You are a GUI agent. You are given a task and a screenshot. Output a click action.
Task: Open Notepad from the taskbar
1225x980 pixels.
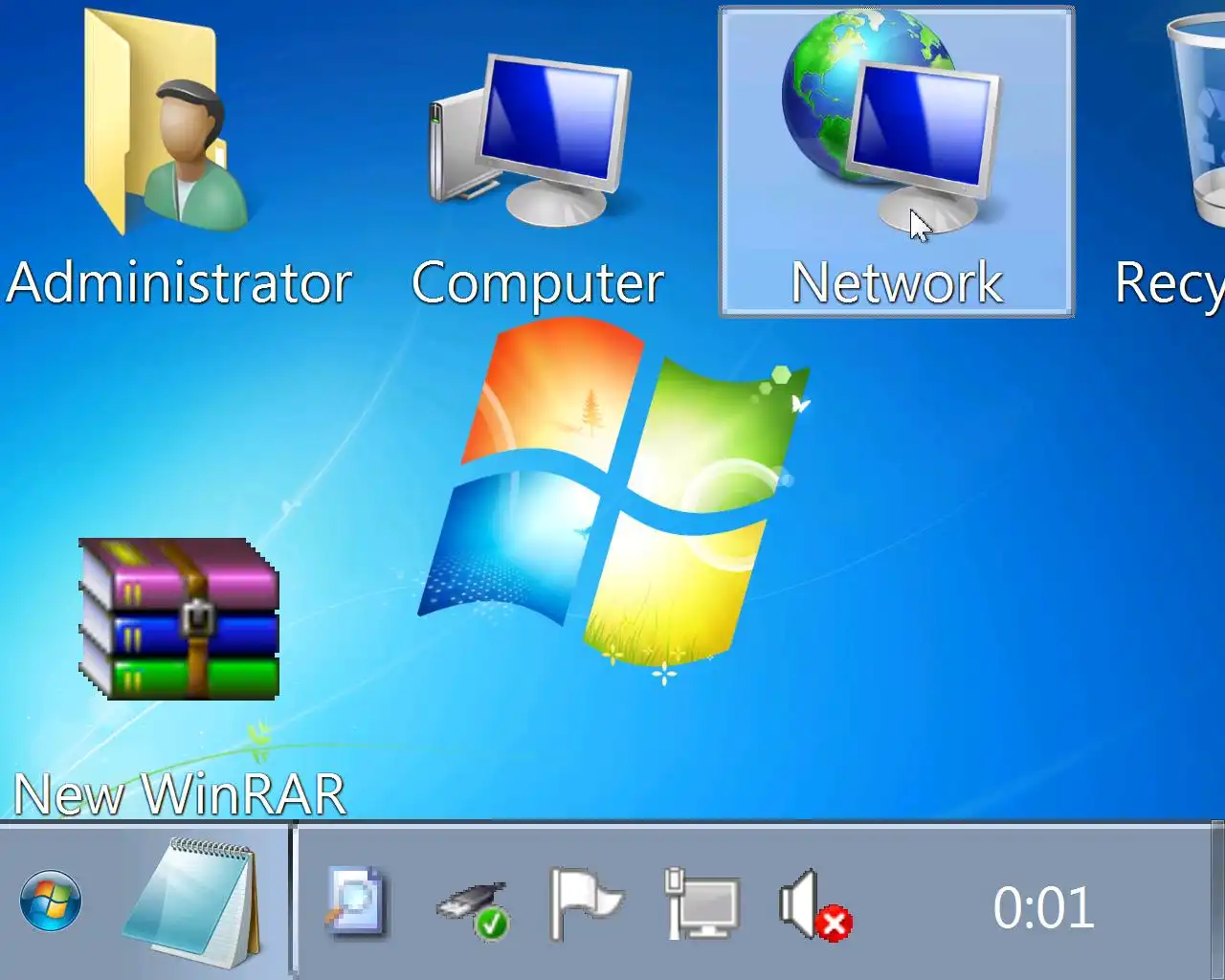tap(193, 902)
